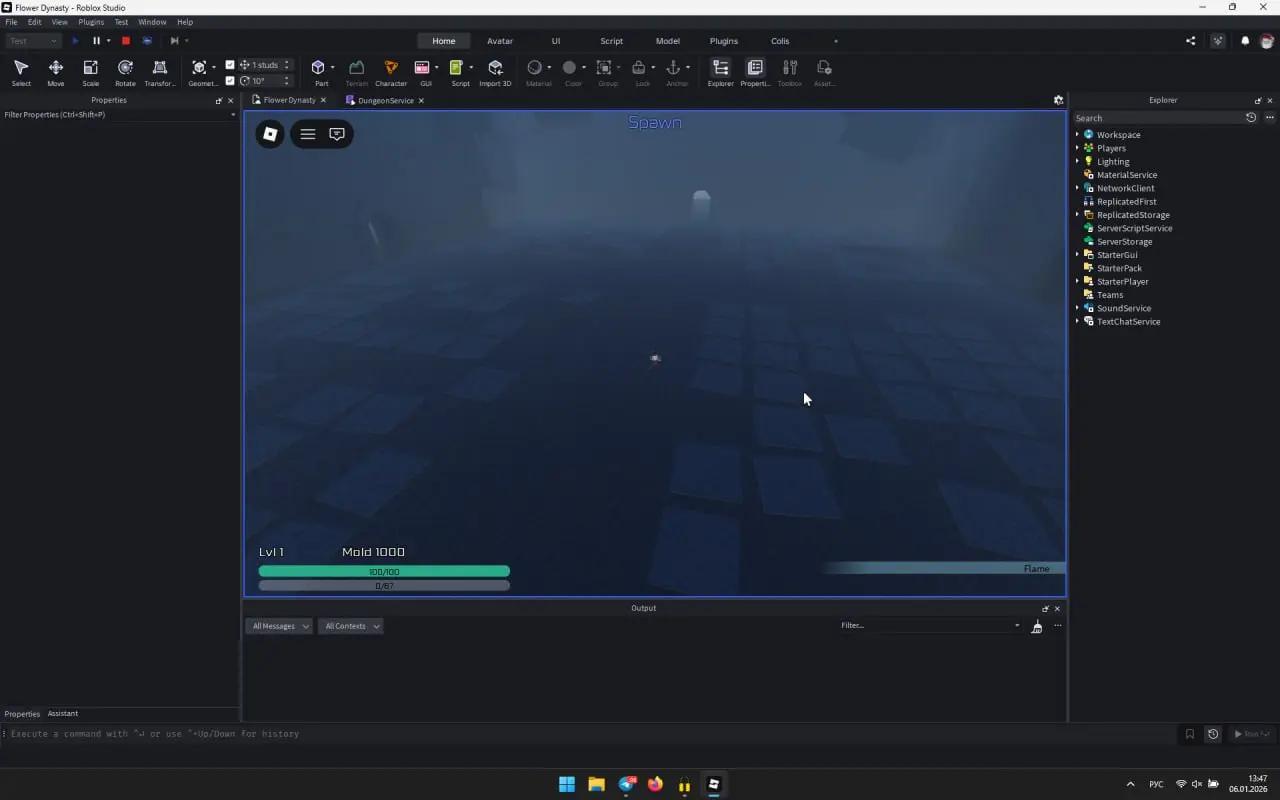1280x800 pixels.
Task: Expand the ReplicatedStorage tree node
Action: tap(1078, 215)
